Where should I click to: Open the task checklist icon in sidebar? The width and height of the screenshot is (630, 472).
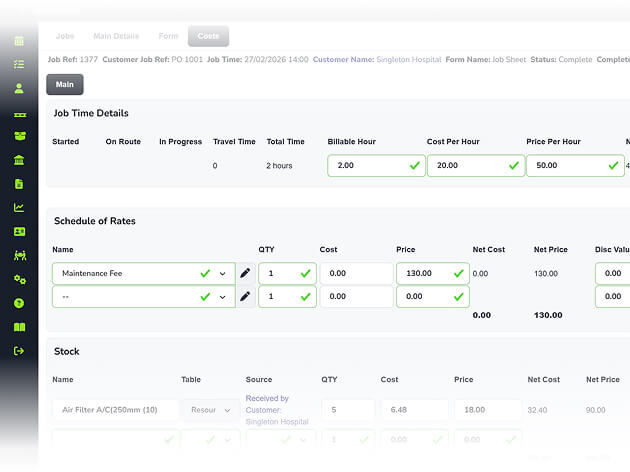tap(19, 64)
